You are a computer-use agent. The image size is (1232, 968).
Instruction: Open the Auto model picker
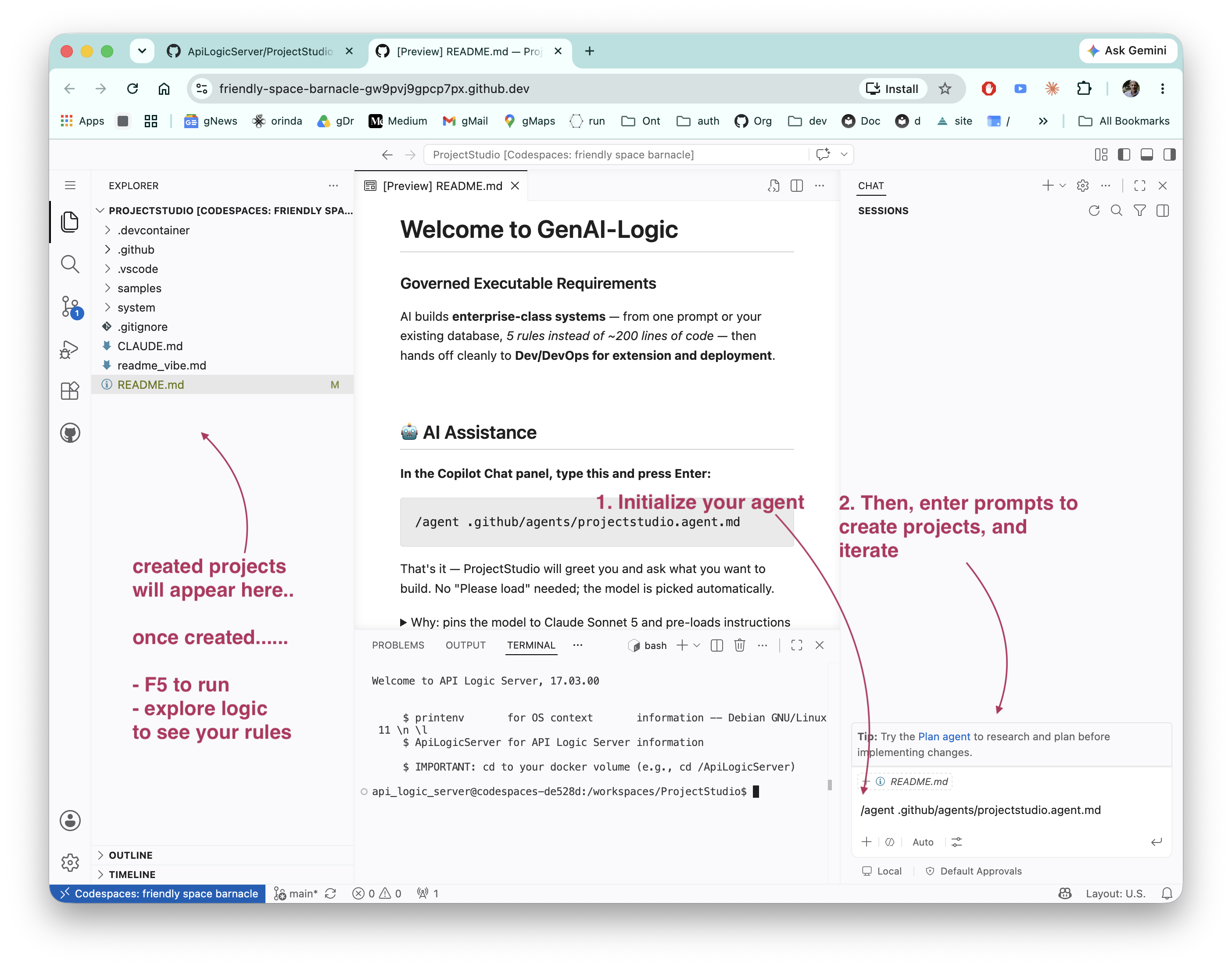click(x=923, y=842)
